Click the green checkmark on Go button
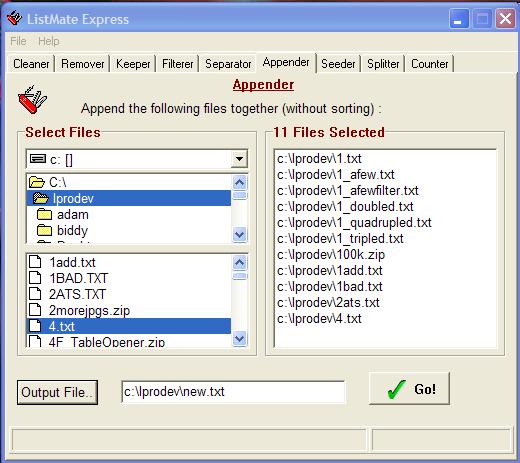The image size is (520, 463). coord(396,389)
